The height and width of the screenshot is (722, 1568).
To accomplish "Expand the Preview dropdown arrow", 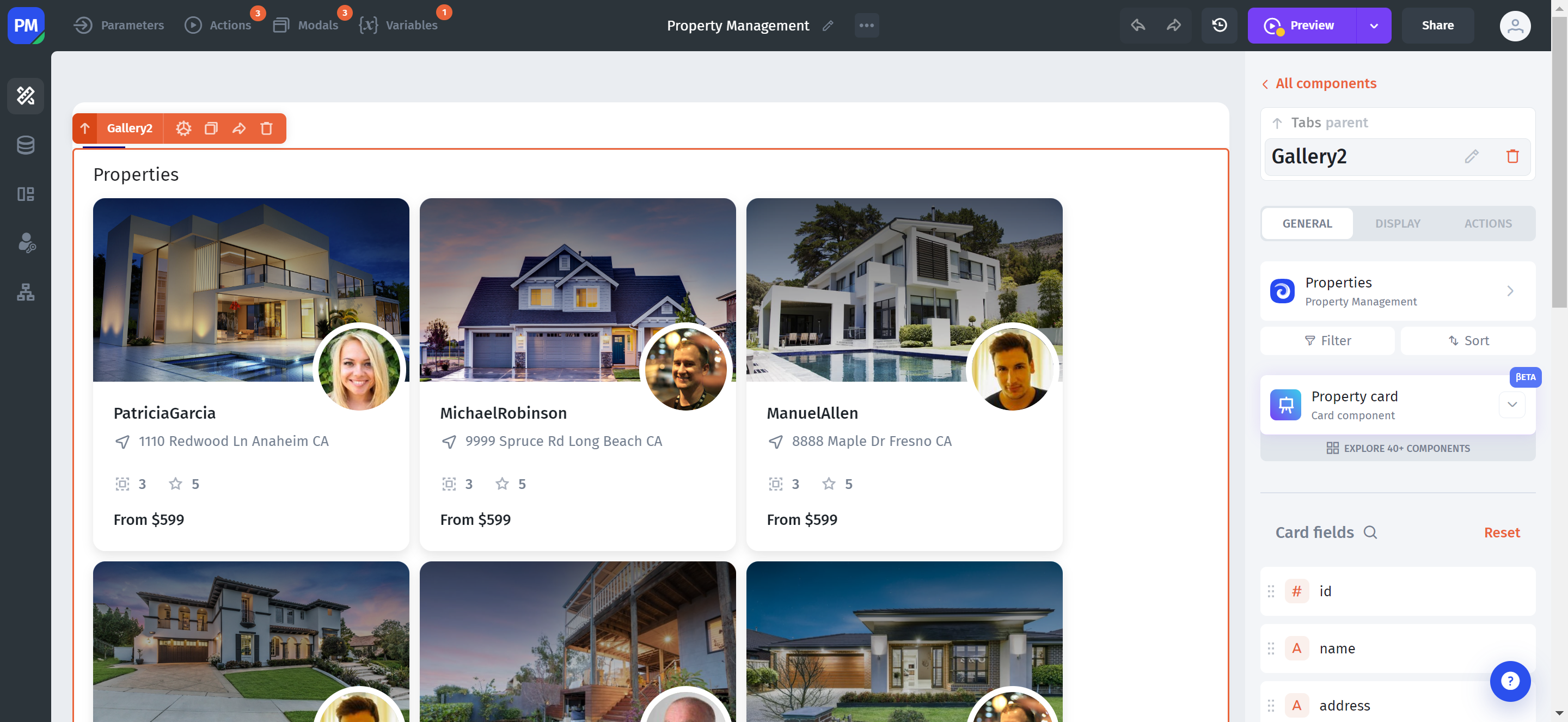I will pos(1374,26).
